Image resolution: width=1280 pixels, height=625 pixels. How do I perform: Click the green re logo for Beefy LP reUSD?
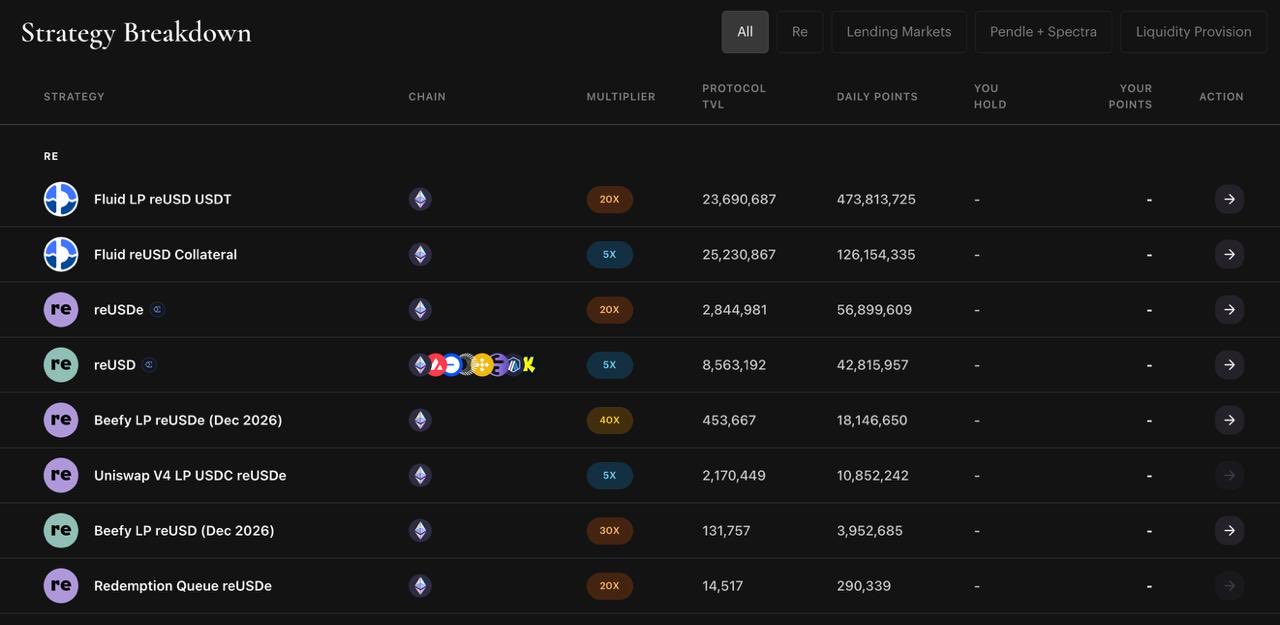[61, 530]
